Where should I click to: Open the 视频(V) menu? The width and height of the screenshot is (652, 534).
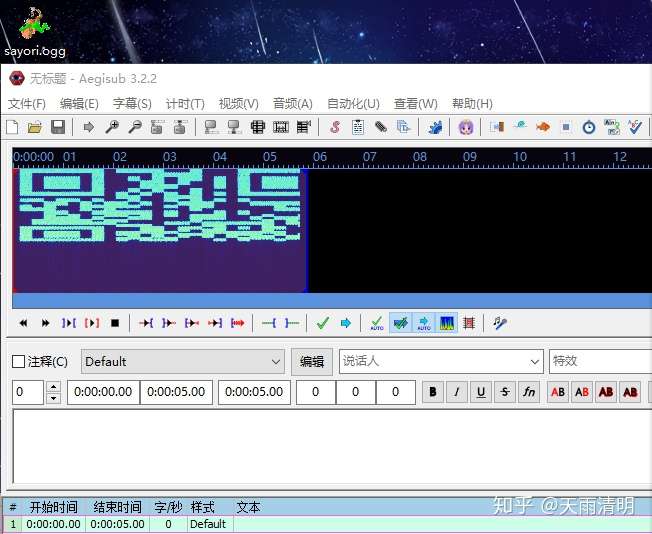pos(239,104)
